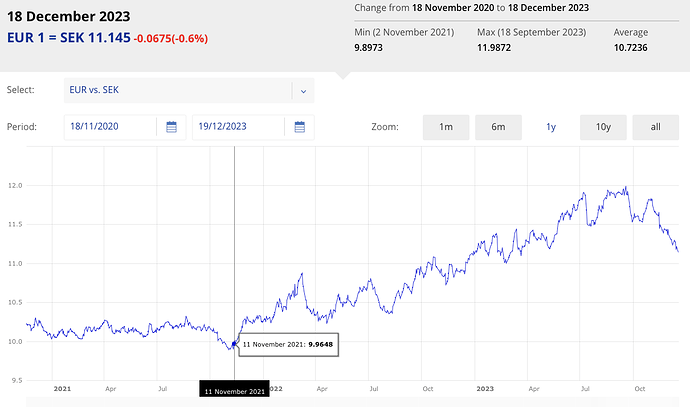Show the full range with all zoom
This screenshot has height=407, width=690.
point(655,127)
